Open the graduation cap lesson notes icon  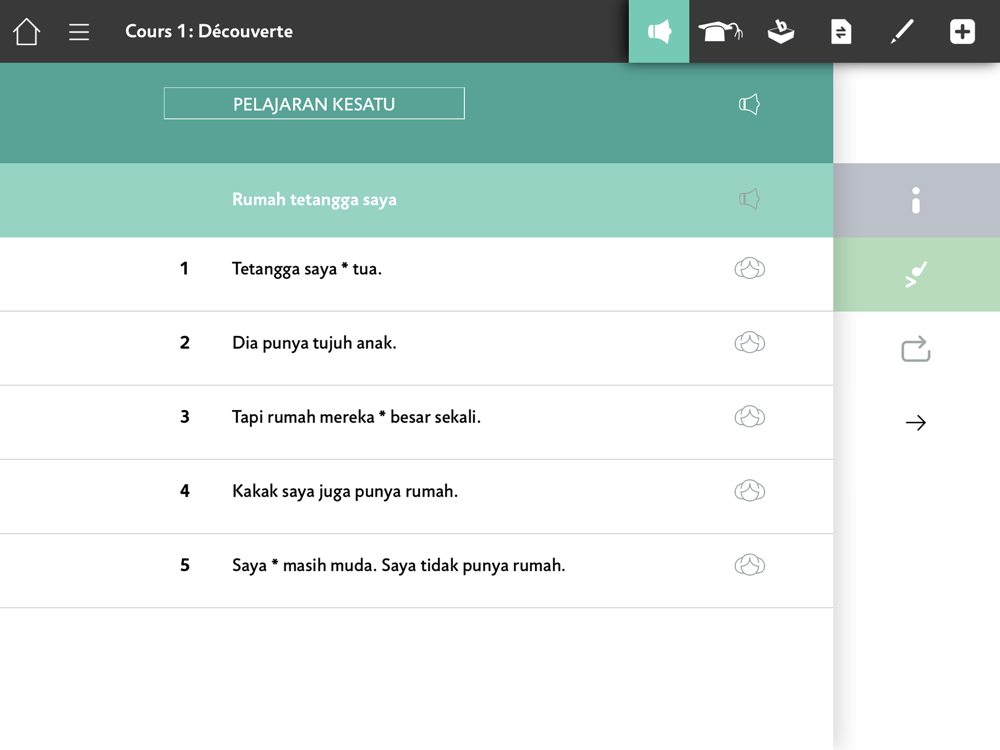tap(720, 32)
